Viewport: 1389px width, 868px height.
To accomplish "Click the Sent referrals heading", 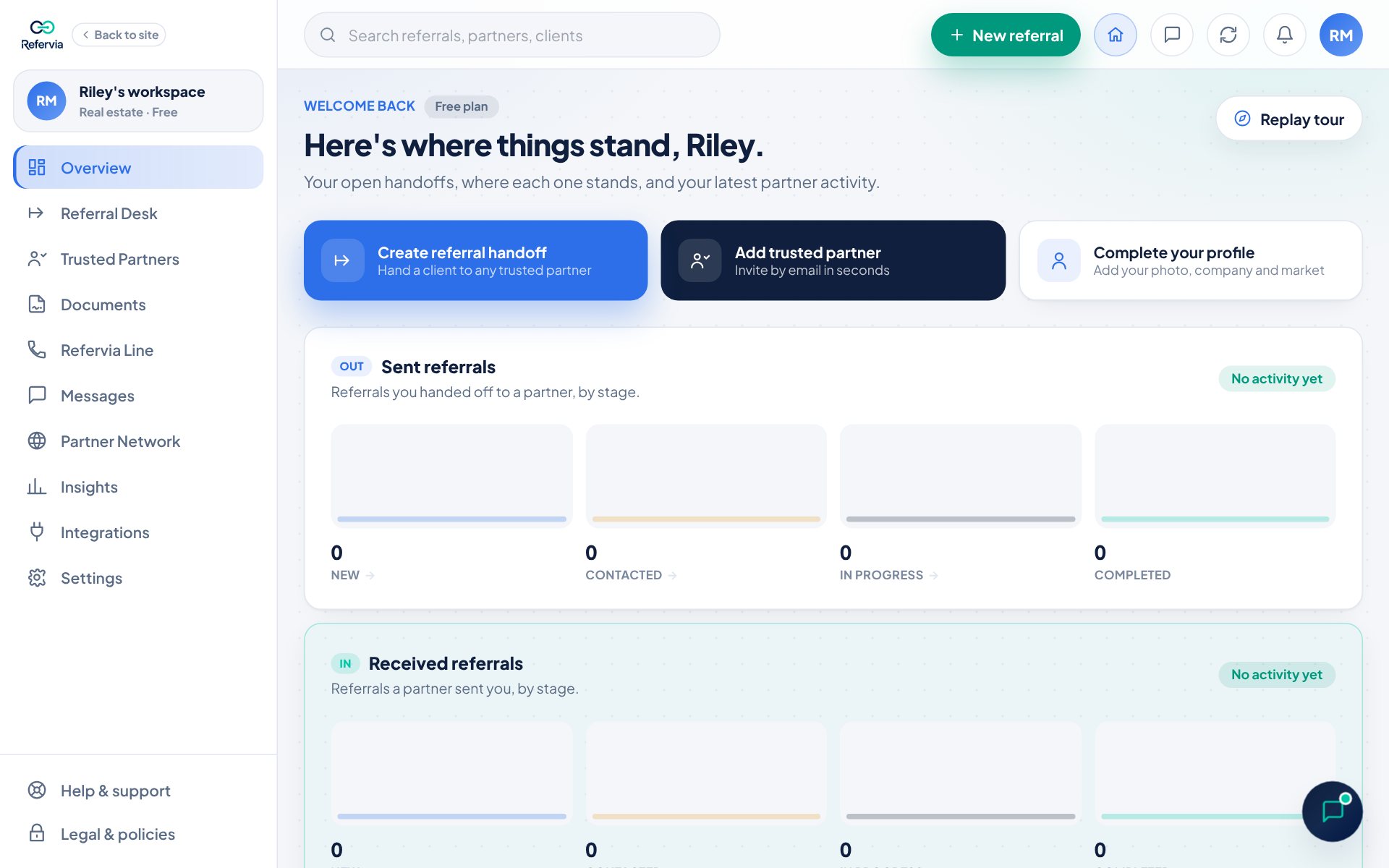I will 438,367.
